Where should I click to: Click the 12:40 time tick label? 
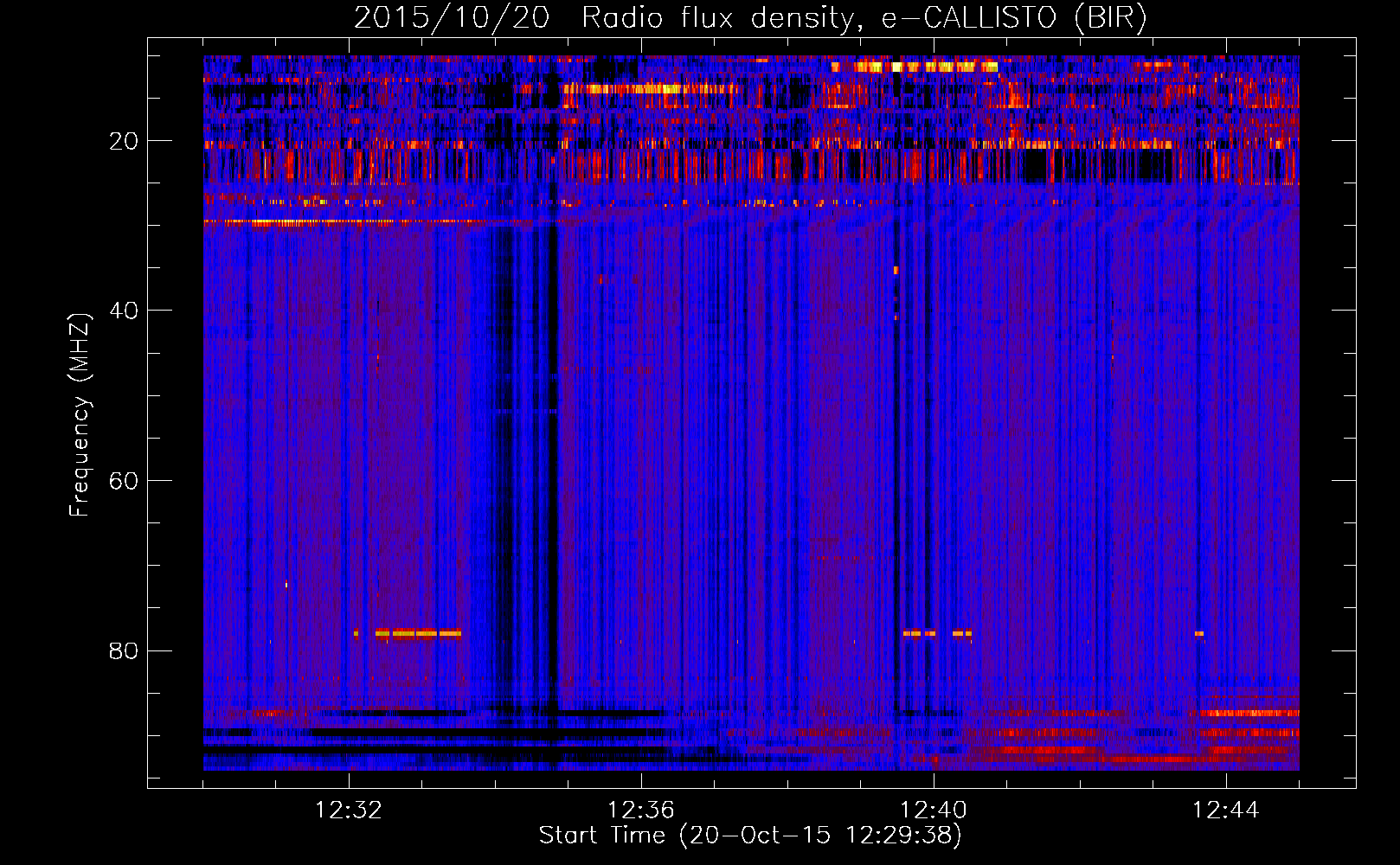coord(934,810)
